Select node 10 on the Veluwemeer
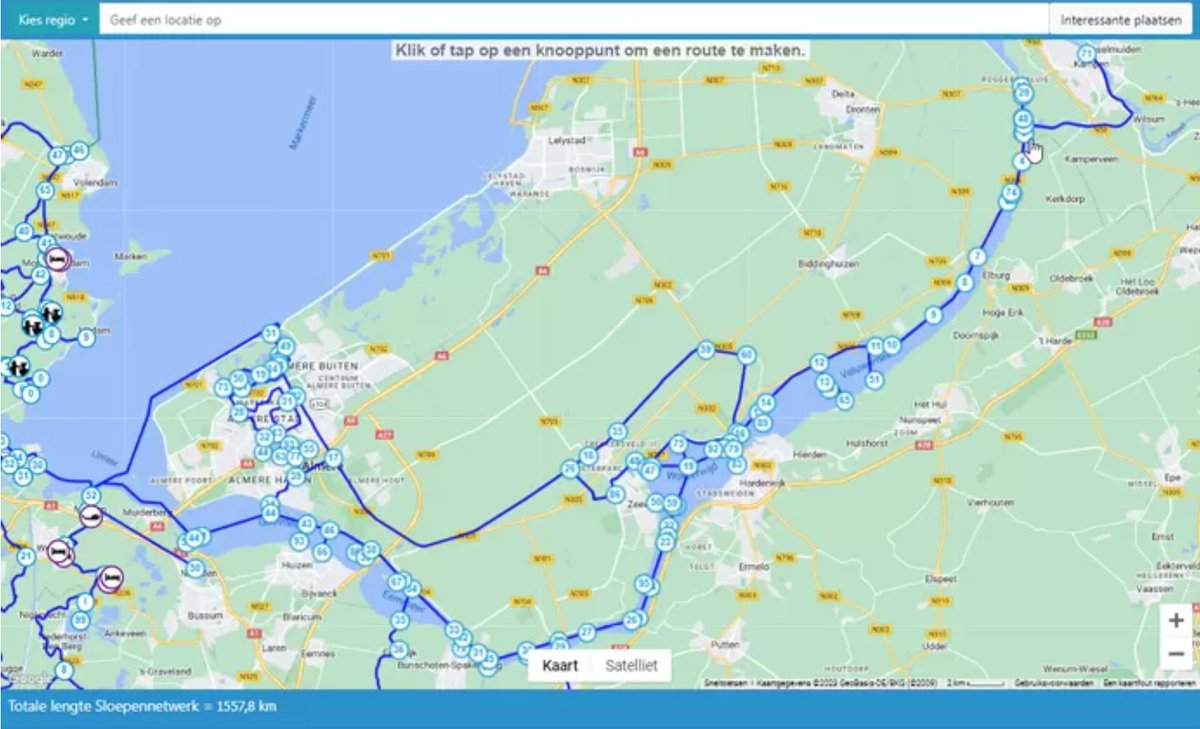1200x729 pixels. 892,345
